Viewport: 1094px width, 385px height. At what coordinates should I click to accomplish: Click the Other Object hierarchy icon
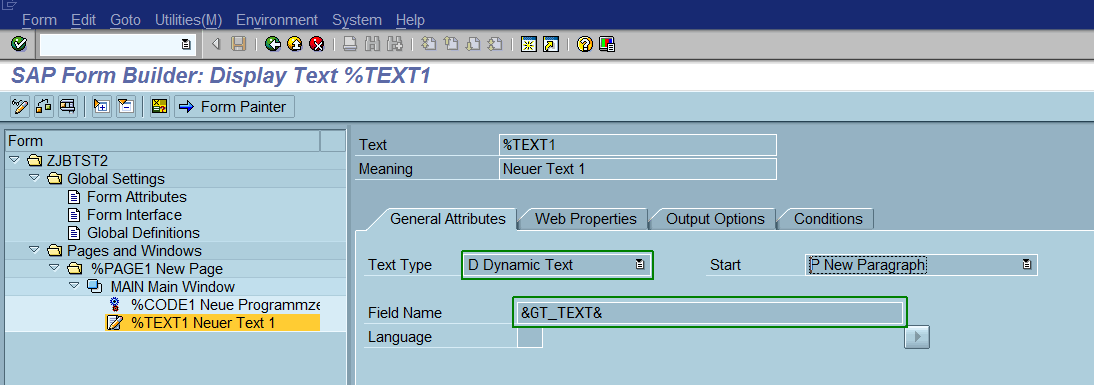click(x=44, y=107)
